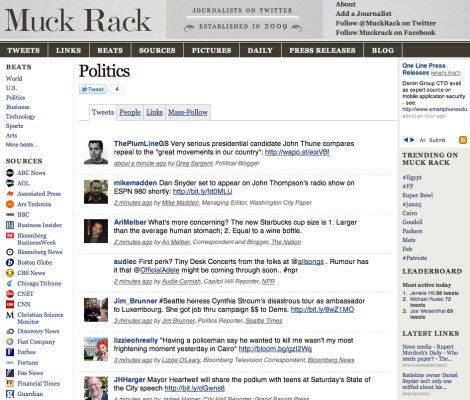Click the Bloomberg News icon

(10, 252)
